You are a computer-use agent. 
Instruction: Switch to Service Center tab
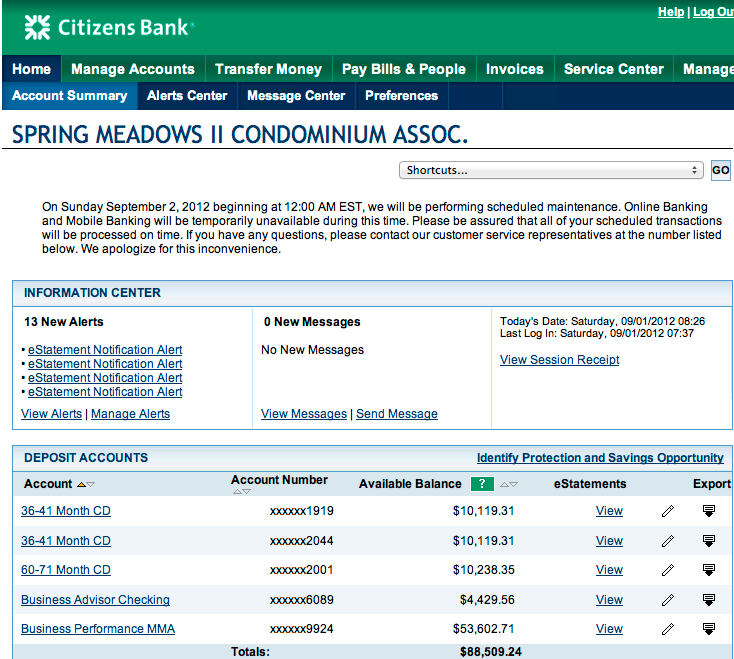point(614,69)
